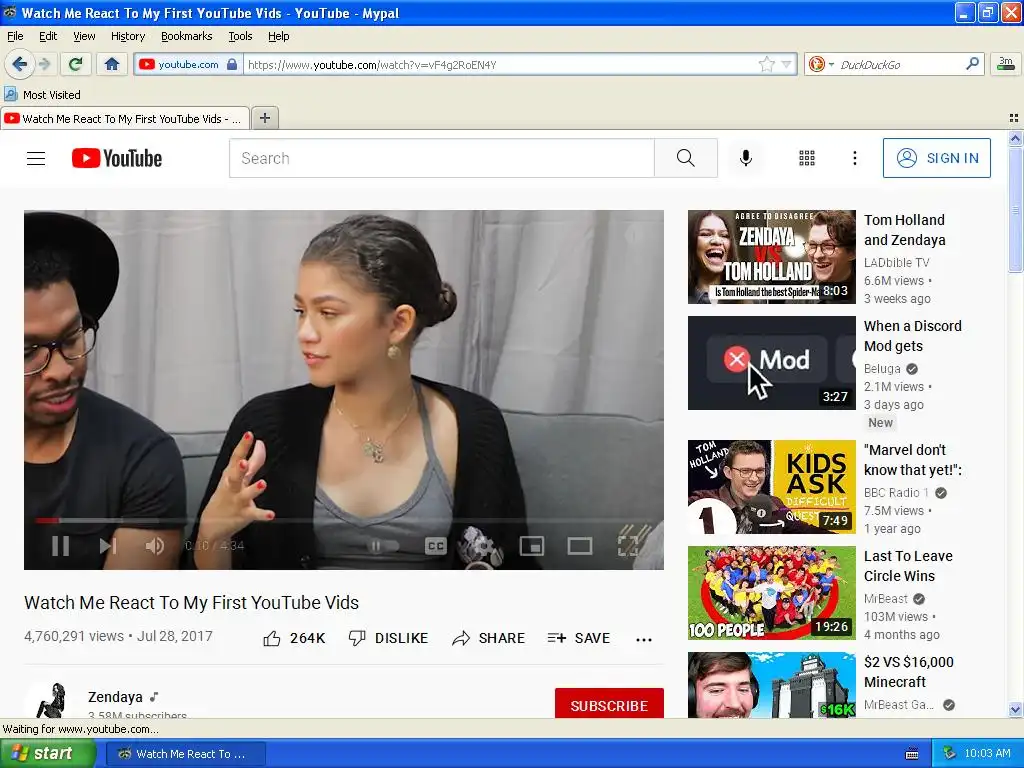Image resolution: width=1024 pixels, height=768 pixels.
Task: Open a new tab with the plus button
Action: tap(264, 118)
